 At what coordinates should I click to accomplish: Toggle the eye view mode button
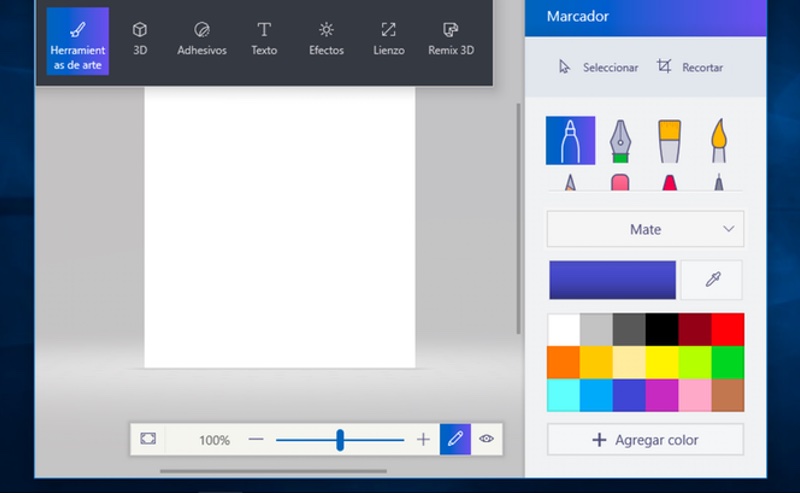point(486,439)
